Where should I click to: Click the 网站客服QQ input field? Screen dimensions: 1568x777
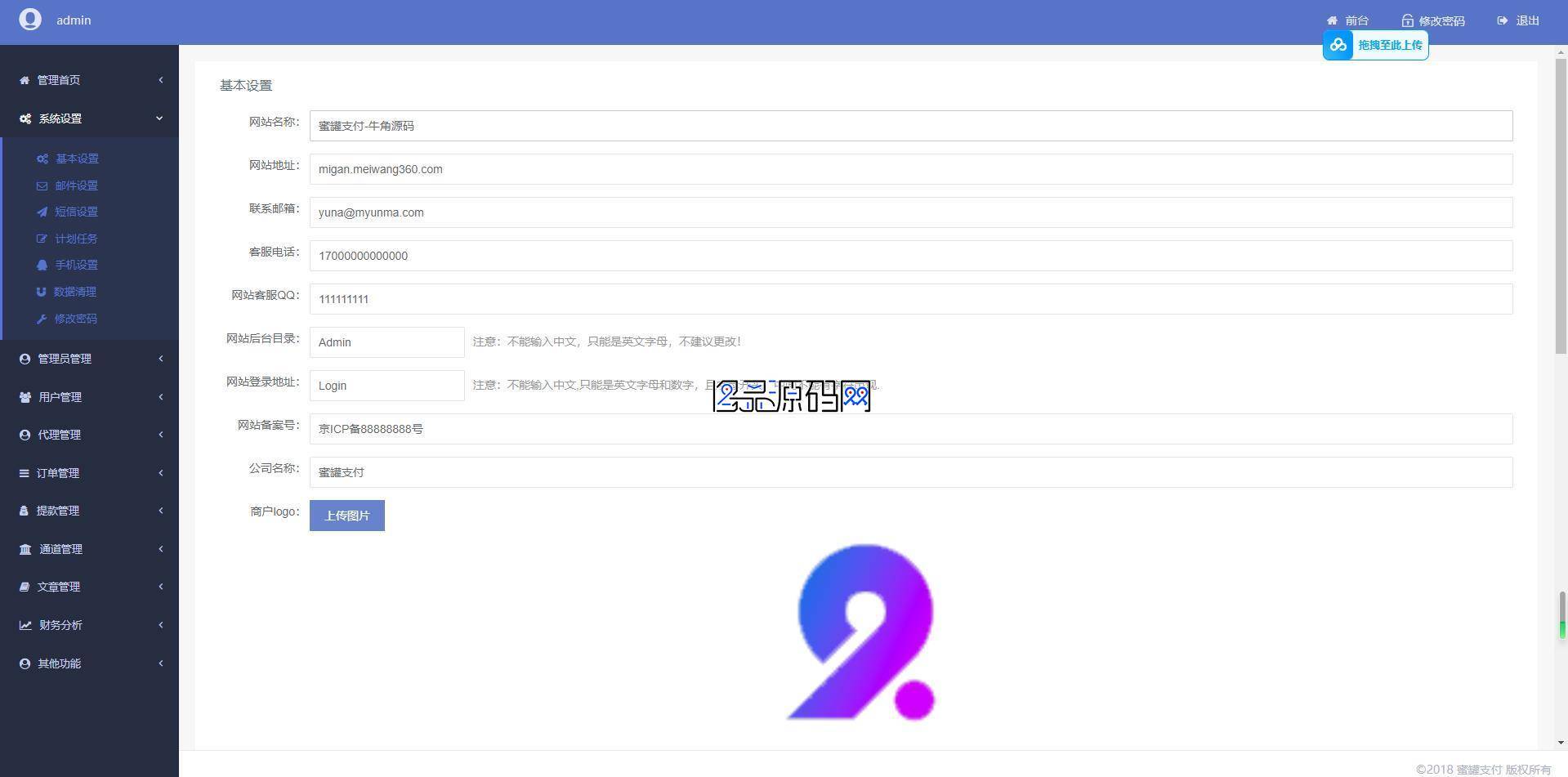pyautogui.click(x=911, y=299)
